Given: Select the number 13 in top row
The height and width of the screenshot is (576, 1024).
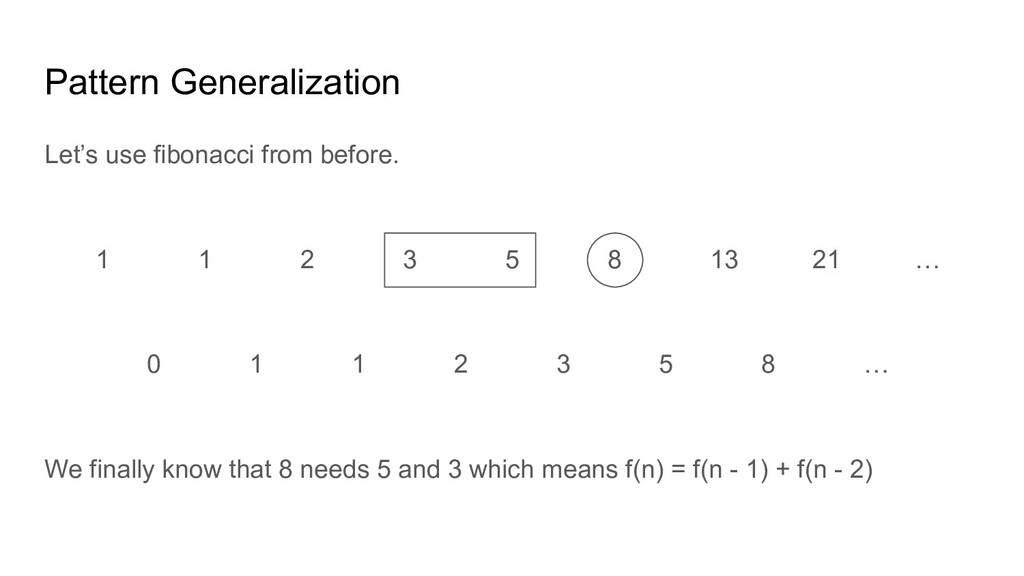Looking at the screenshot, I should click(724, 260).
